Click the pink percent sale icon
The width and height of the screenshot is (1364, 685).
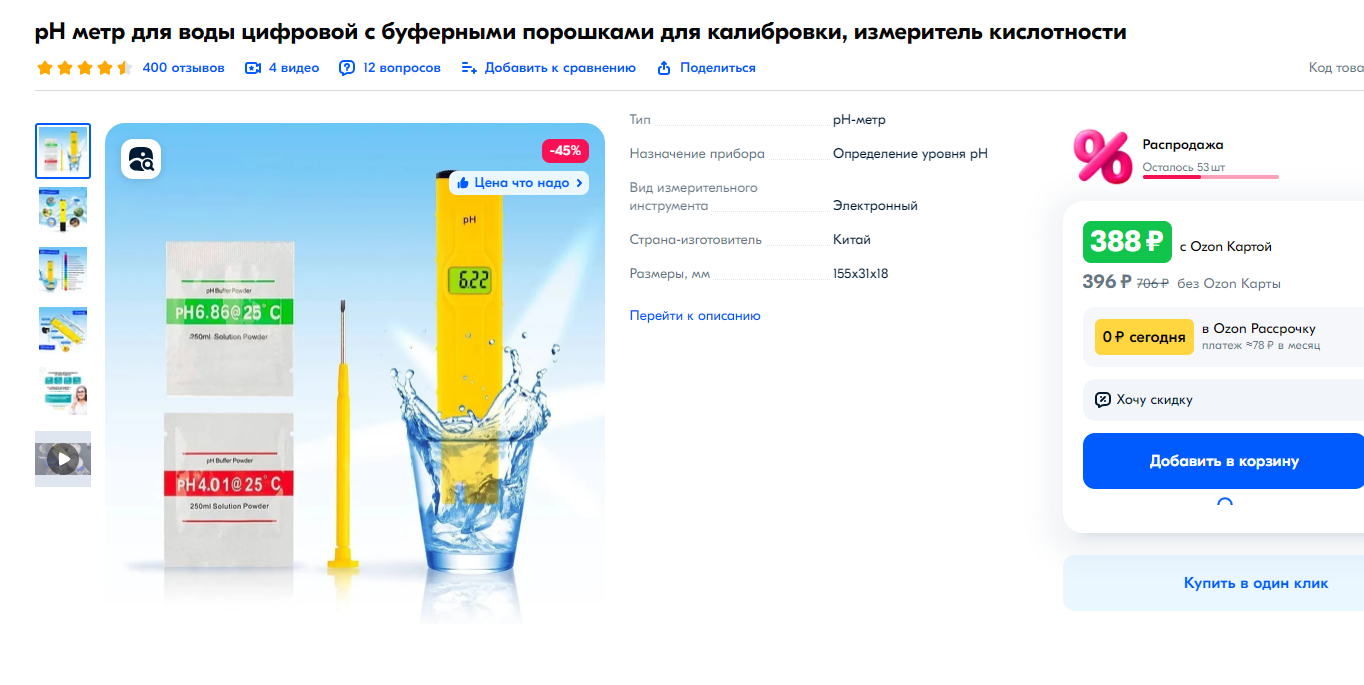1102,157
